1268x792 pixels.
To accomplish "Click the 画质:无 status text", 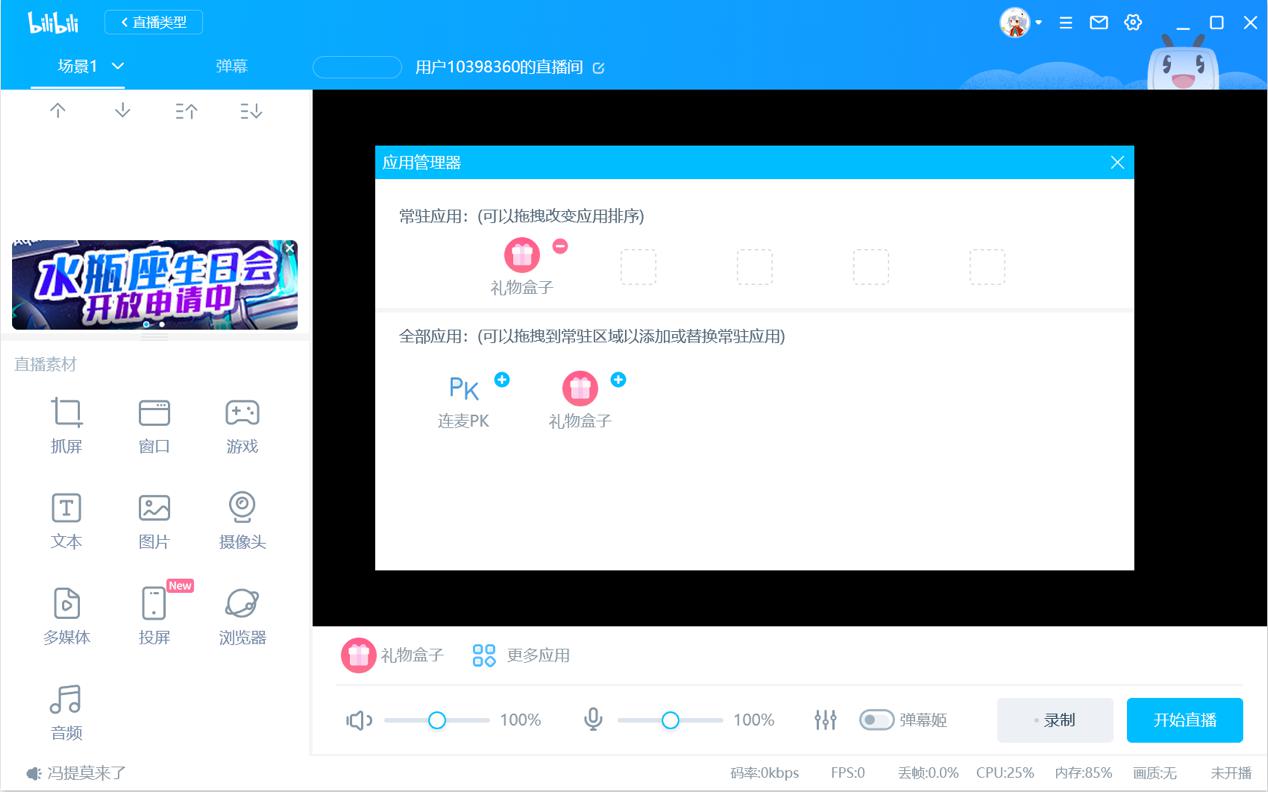I will (1155, 773).
